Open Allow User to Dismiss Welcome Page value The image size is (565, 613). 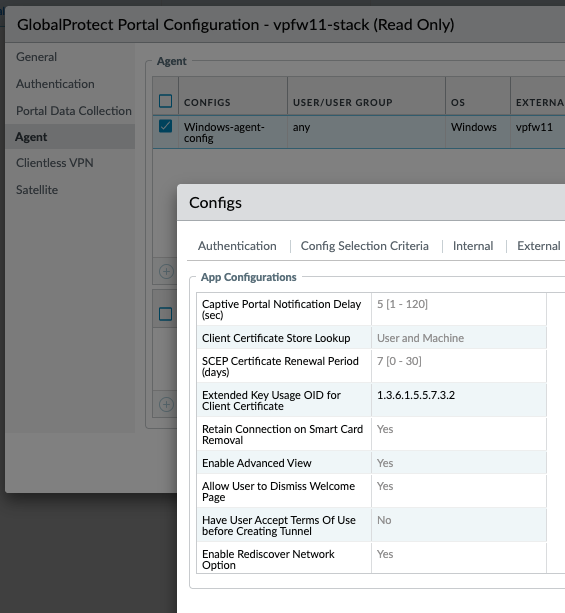(x=459, y=491)
